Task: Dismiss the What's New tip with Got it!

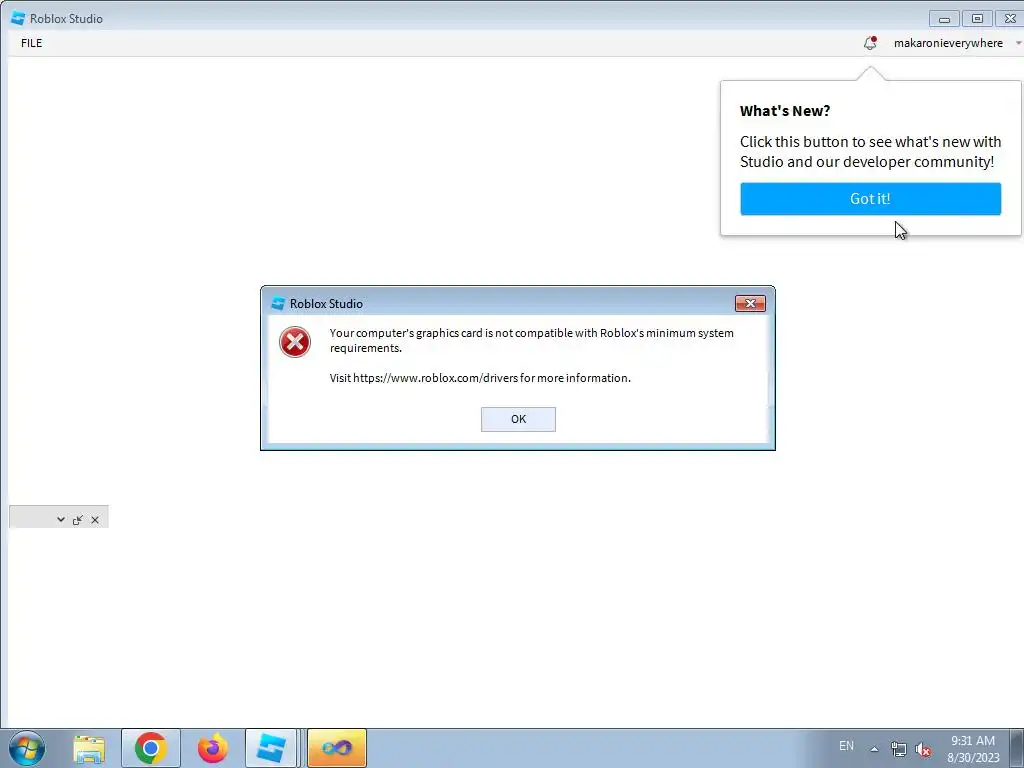Action: (x=870, y=199)
